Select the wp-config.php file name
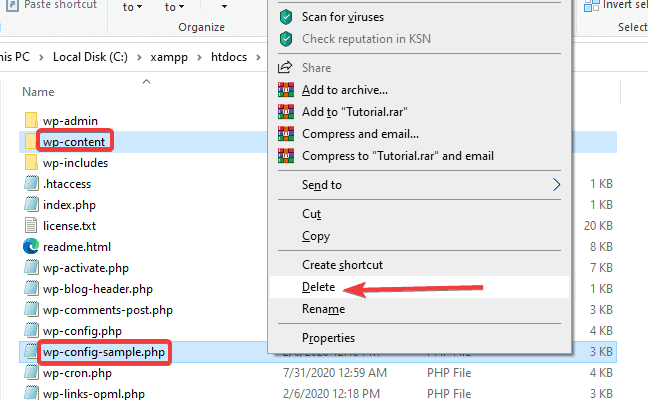Image resolution: width=648 pixels, height=400 pixels. coord(82,331)
